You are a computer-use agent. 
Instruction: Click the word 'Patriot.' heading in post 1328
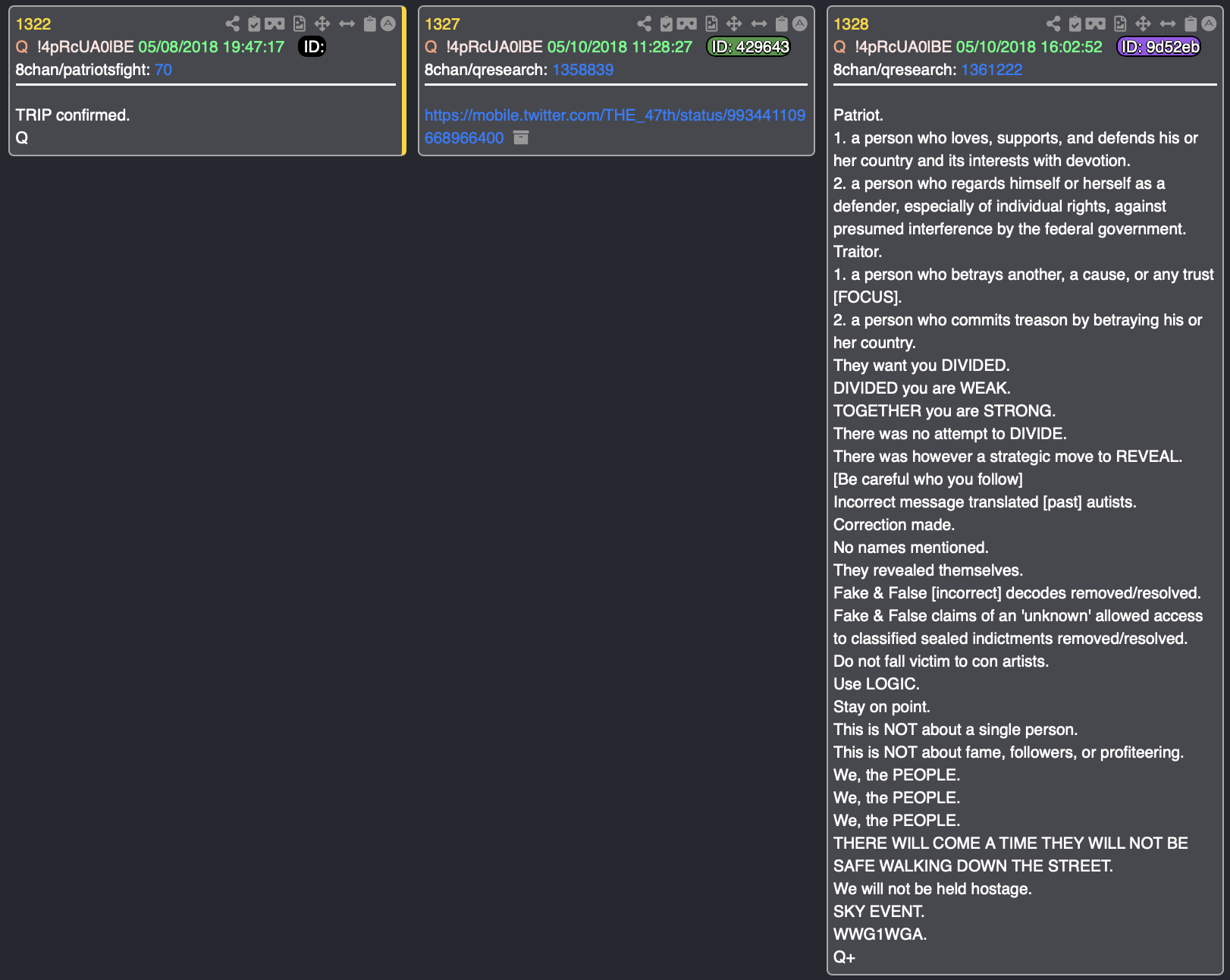pos(858,115)
